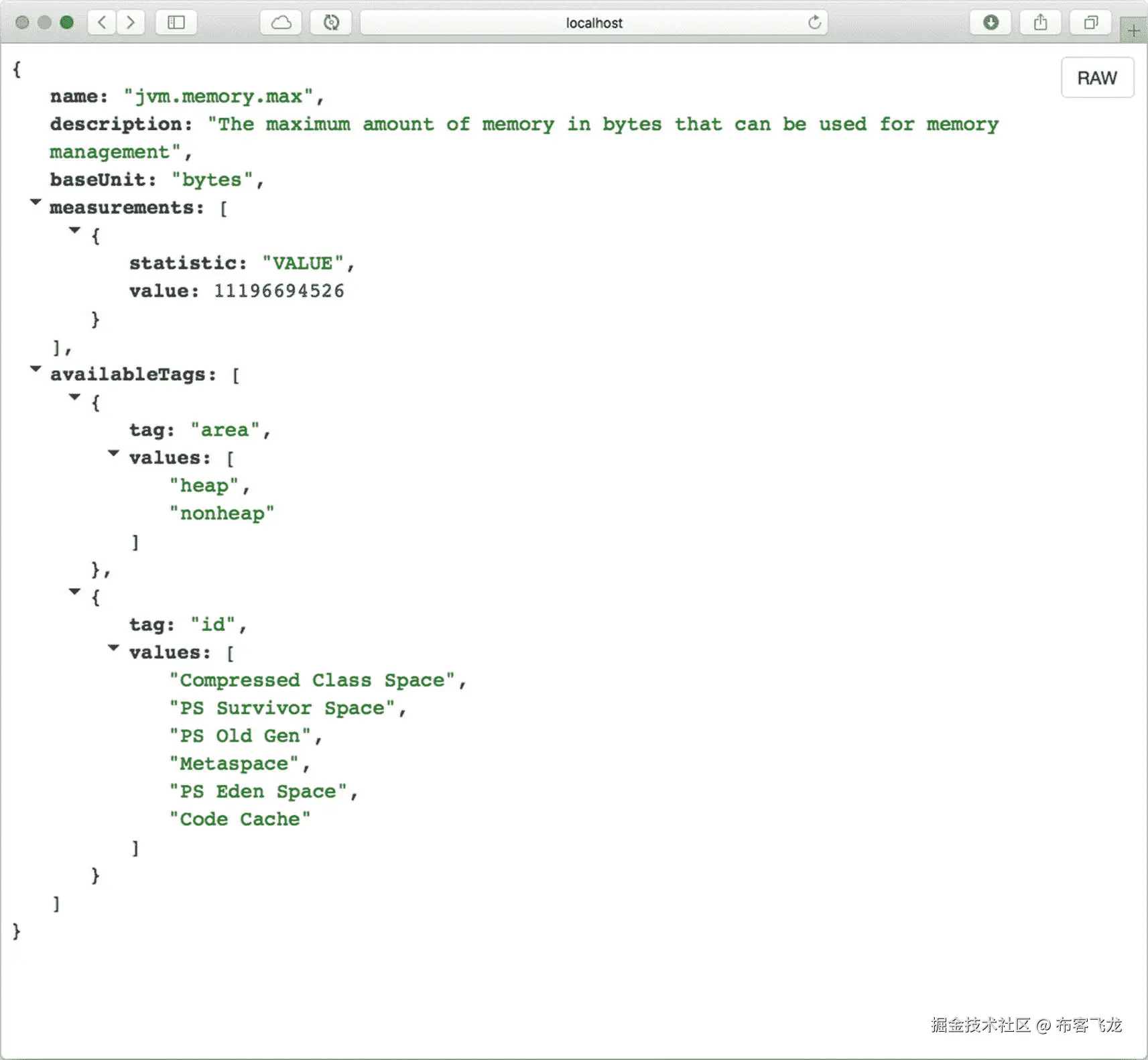
Task: Navigate forward to the next page
Action: click(x=130, y=22)
